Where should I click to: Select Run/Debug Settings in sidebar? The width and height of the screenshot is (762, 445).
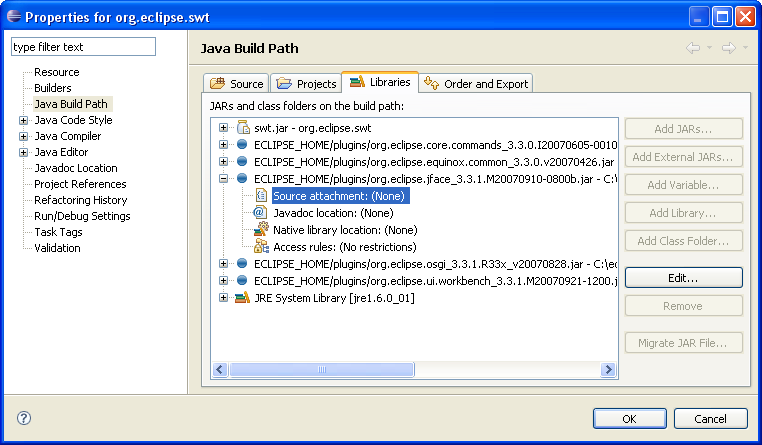(82, 216)
